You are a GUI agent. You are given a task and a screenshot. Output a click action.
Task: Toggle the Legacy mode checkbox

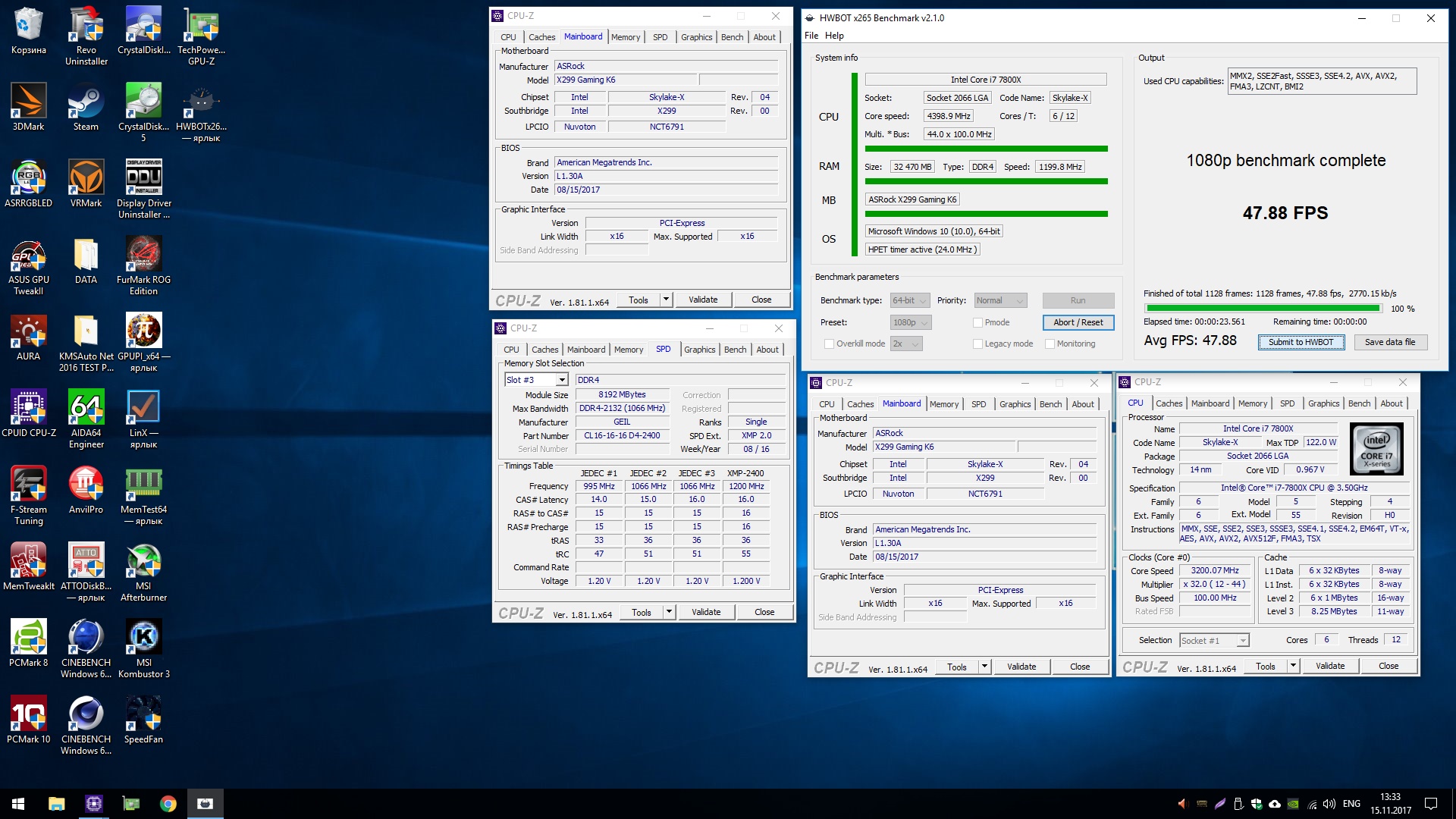click(x=977, y=344)
